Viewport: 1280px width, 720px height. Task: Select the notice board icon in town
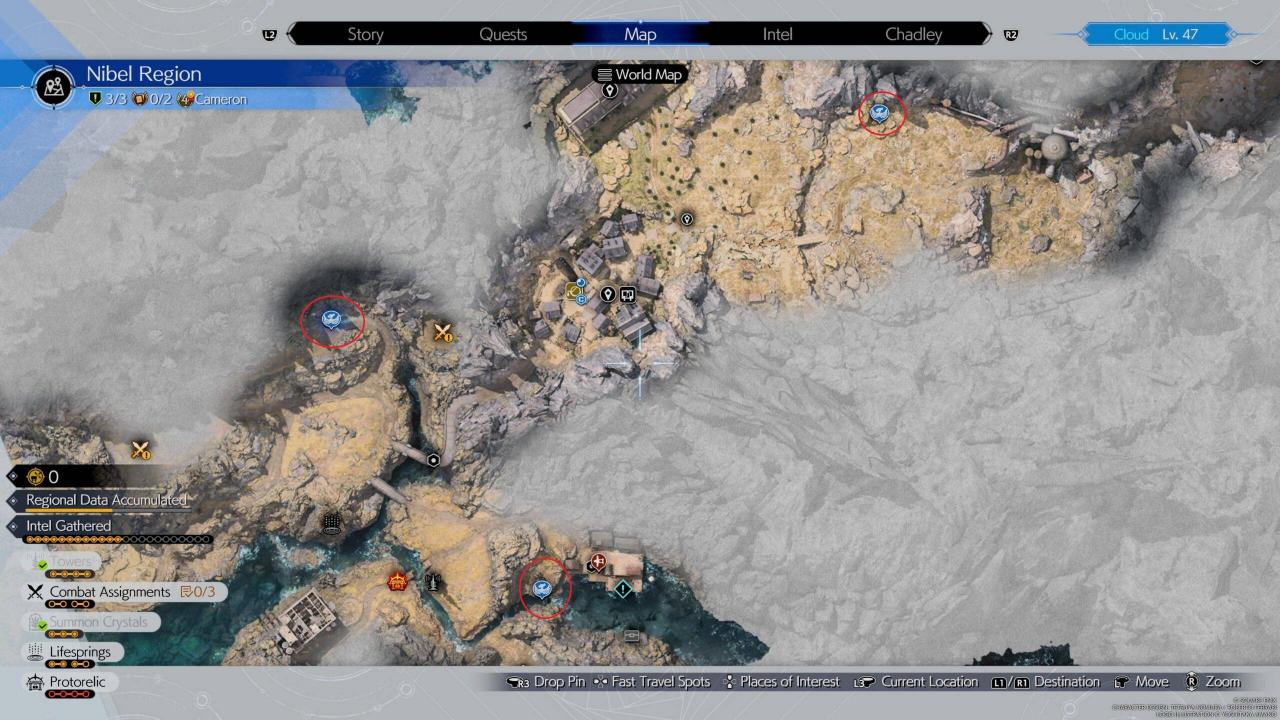tap(628, 294)
